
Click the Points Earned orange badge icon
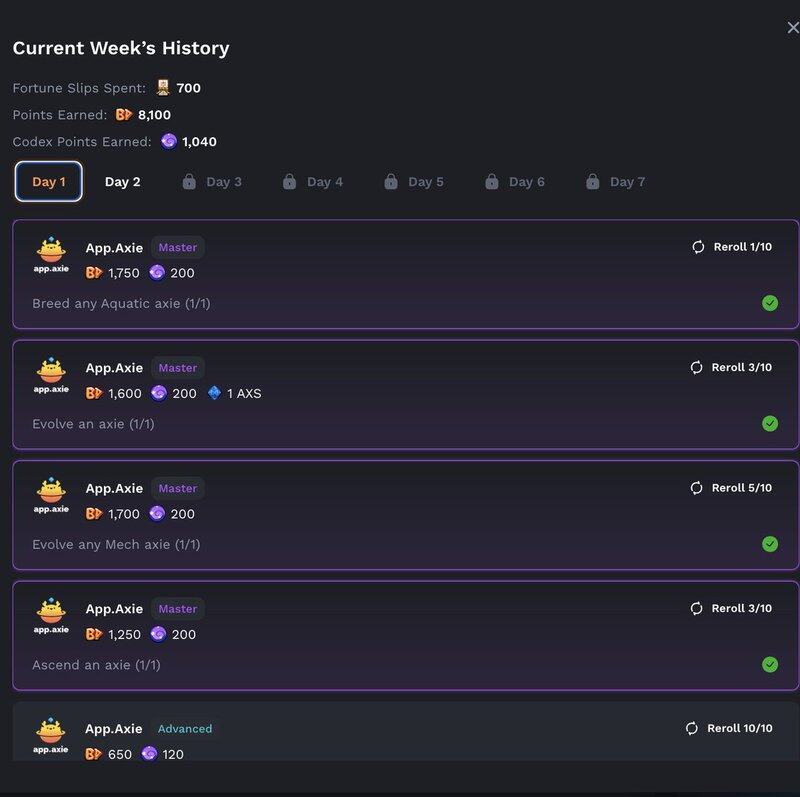coord(124,115)
